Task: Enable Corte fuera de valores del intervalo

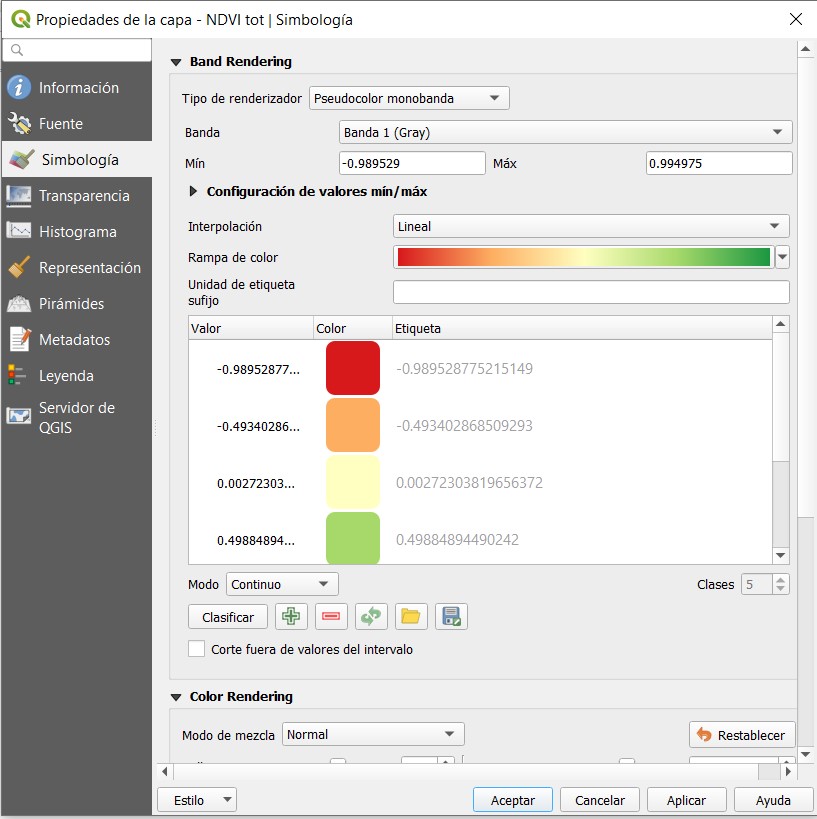Action: tap(196, 649)
